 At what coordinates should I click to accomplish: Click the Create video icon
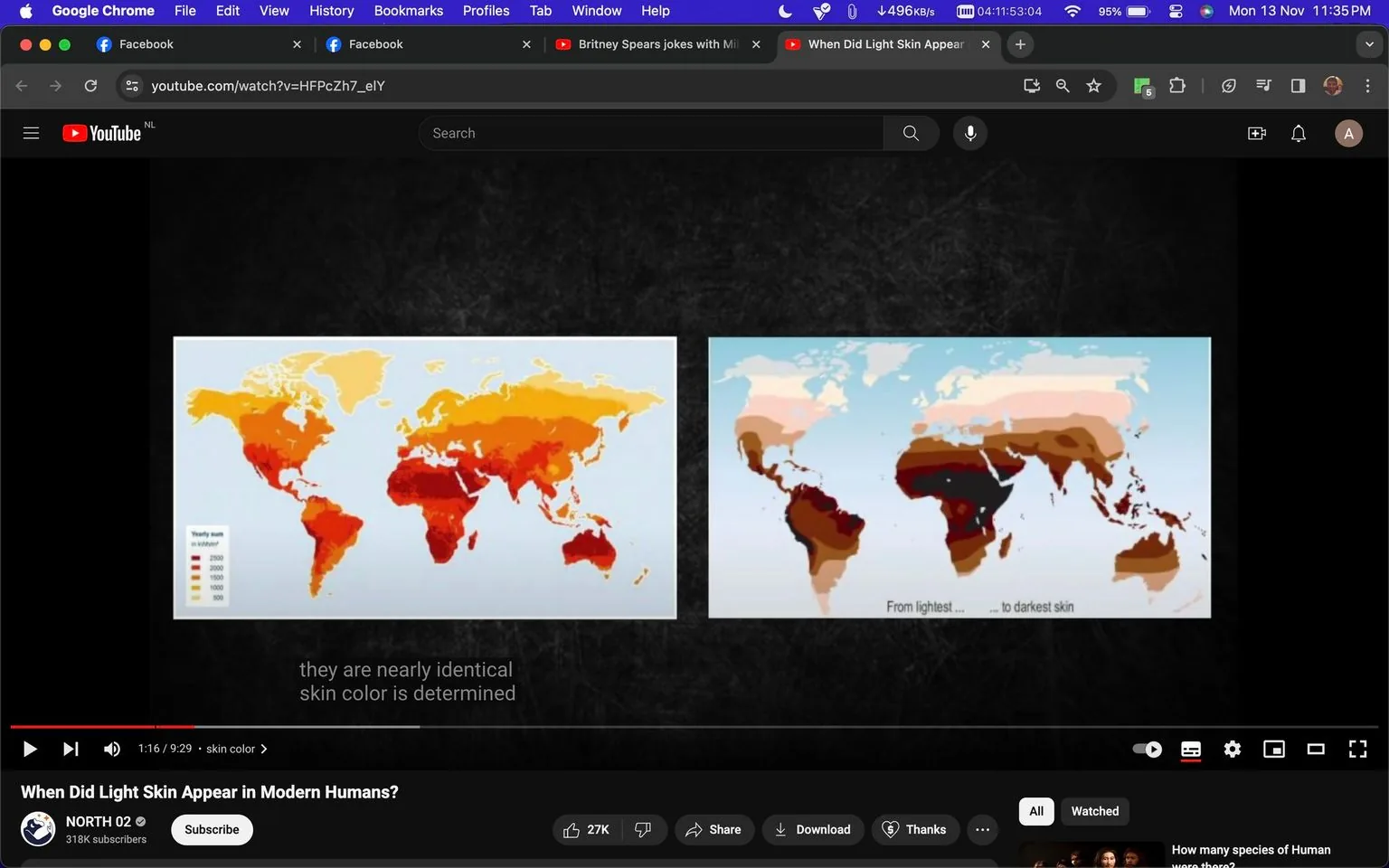pyautogui.click(x=1256, y=133)
